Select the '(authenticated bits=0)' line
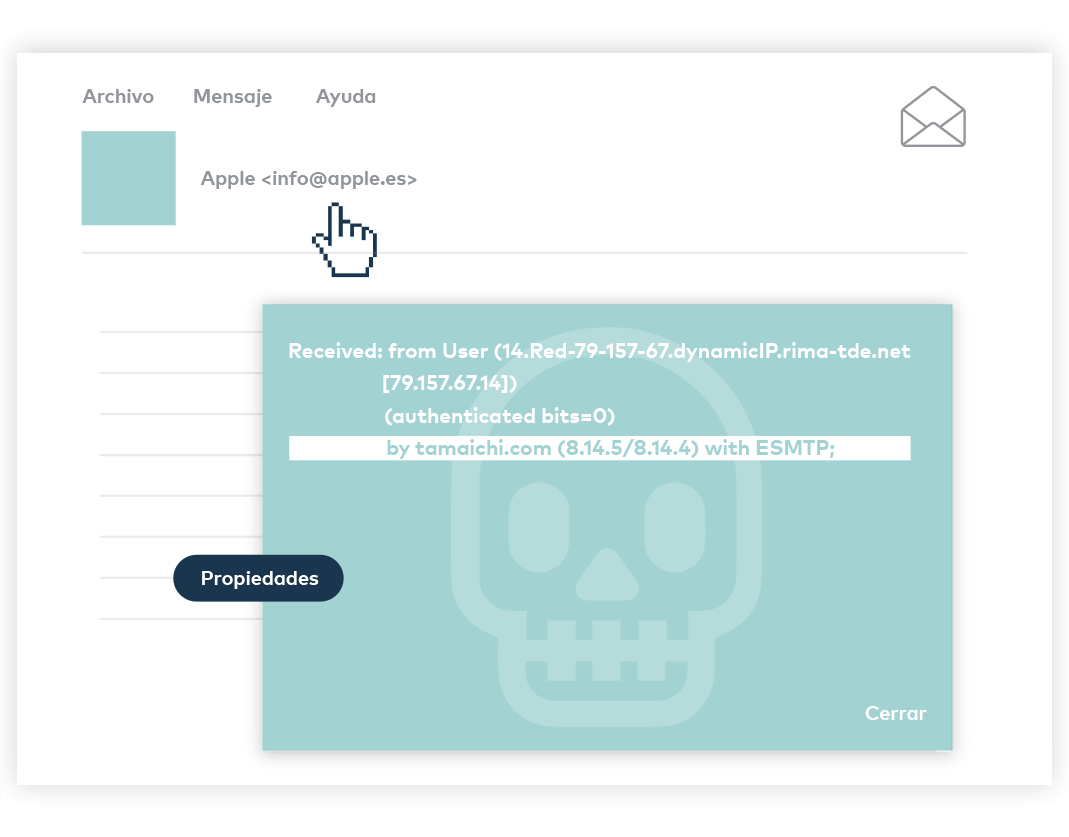1069x837 pixels. 499,415
